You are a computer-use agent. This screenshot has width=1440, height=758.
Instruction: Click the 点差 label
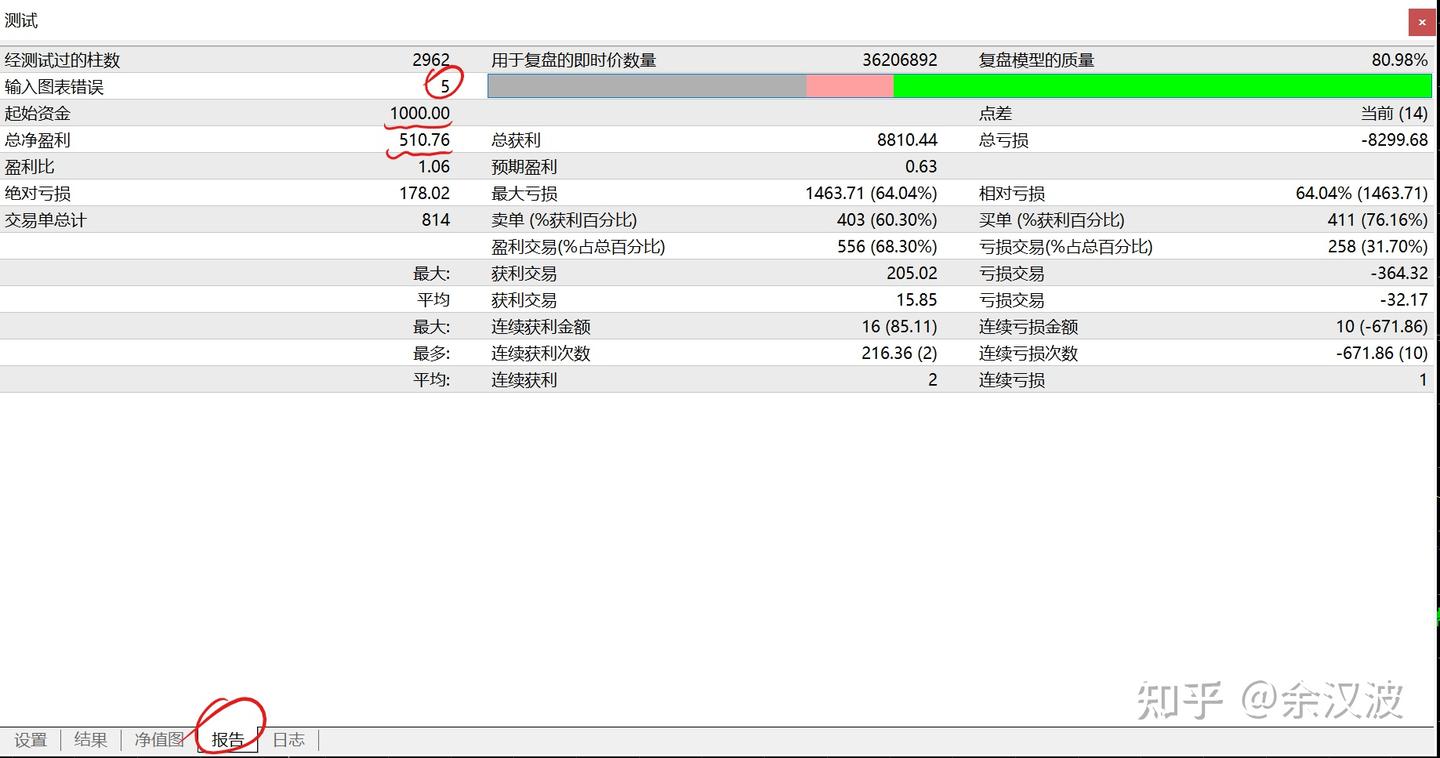[995, 114]
